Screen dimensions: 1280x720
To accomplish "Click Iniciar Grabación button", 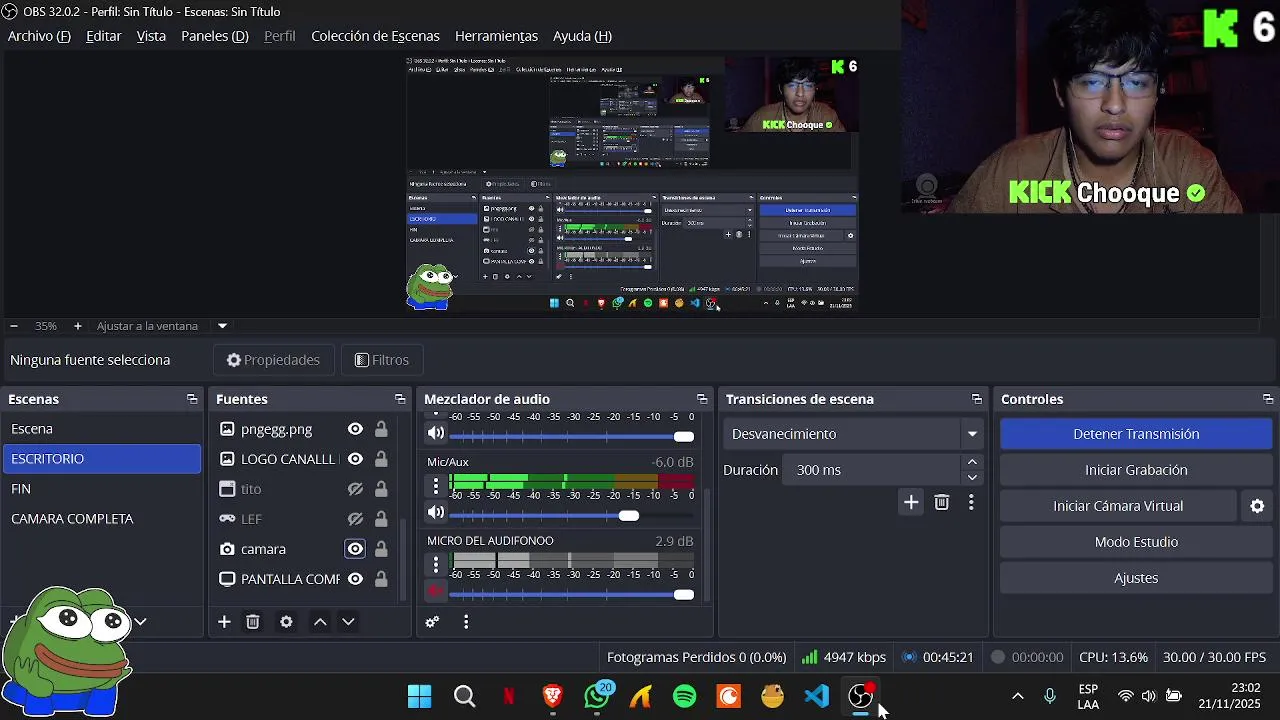I will 1136,470.
